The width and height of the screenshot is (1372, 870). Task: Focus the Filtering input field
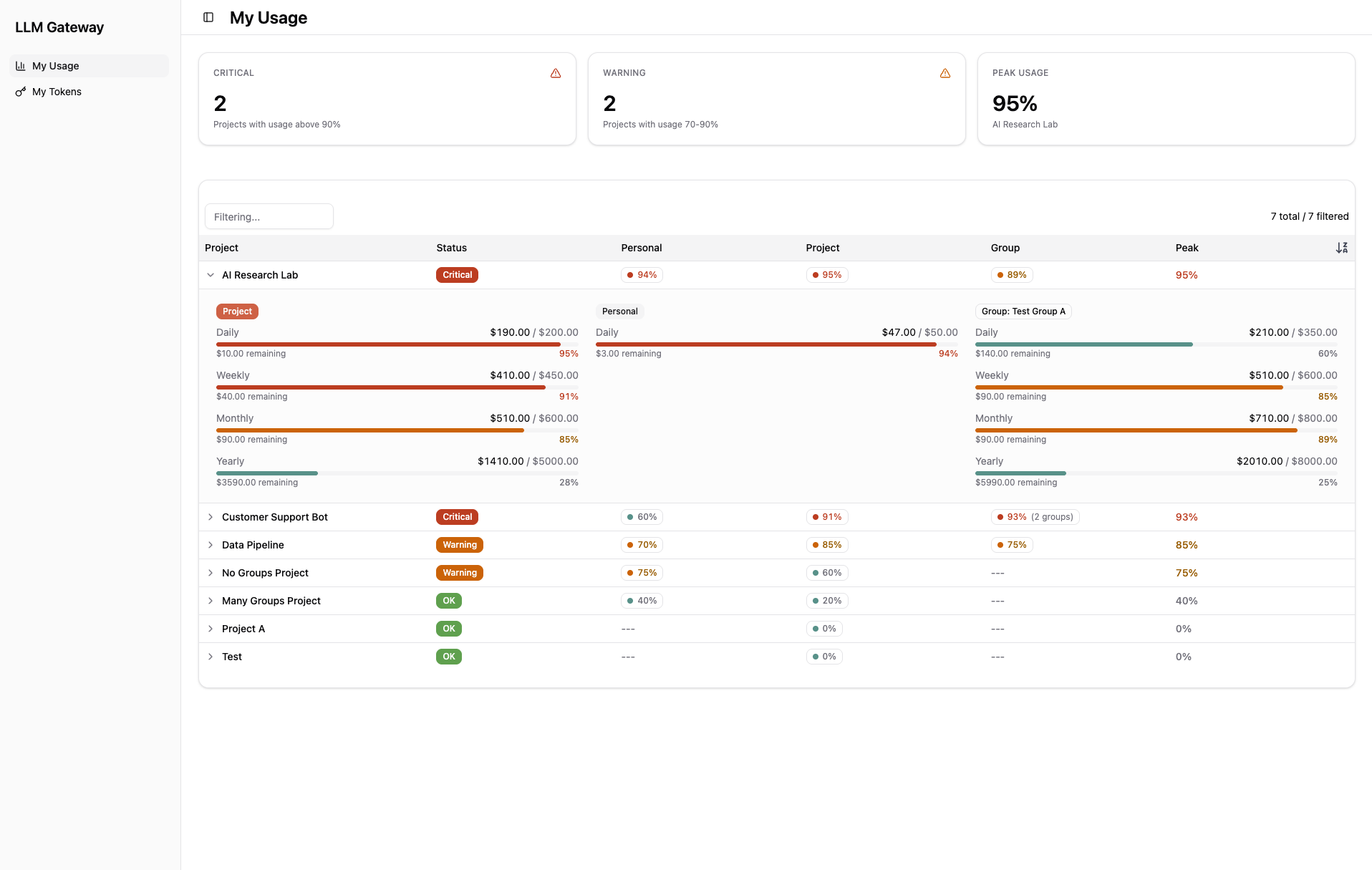pos(269,216)
